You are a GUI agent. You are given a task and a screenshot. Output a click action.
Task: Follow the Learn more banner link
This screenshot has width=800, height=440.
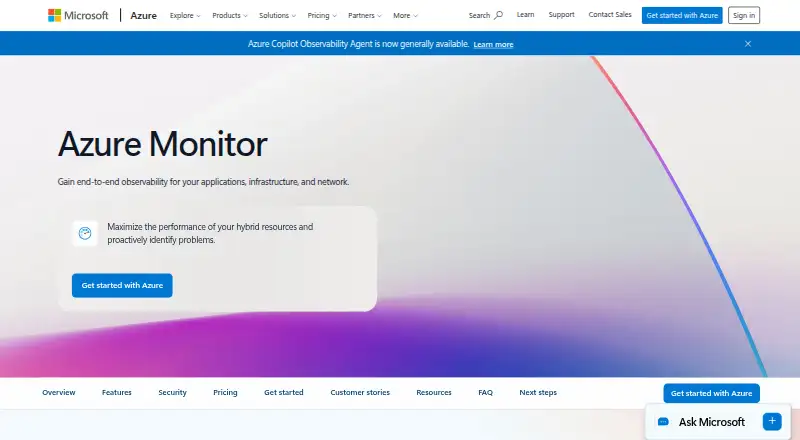click(493, 44)
